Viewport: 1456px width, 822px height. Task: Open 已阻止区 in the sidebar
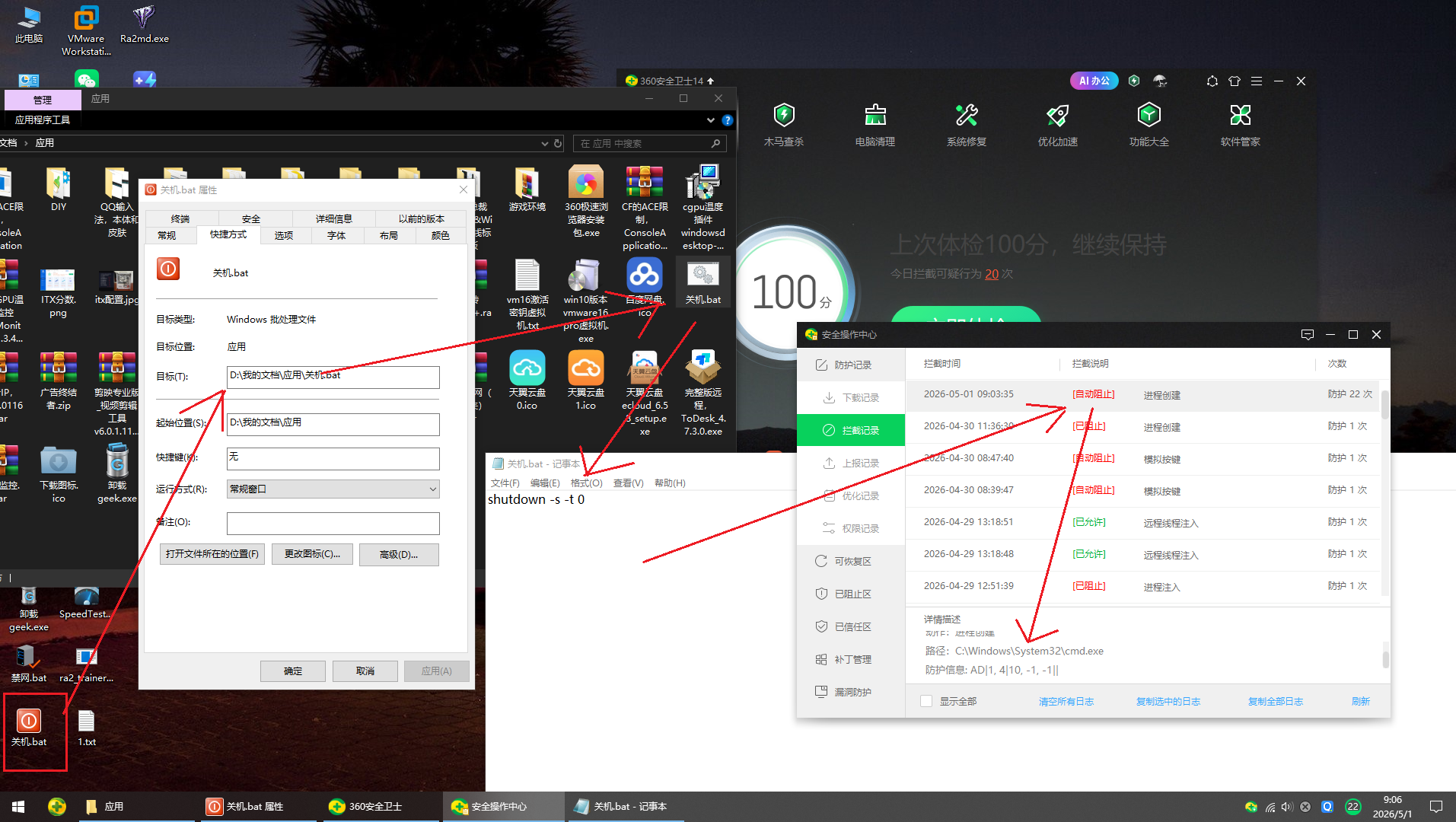pos(851,594)
